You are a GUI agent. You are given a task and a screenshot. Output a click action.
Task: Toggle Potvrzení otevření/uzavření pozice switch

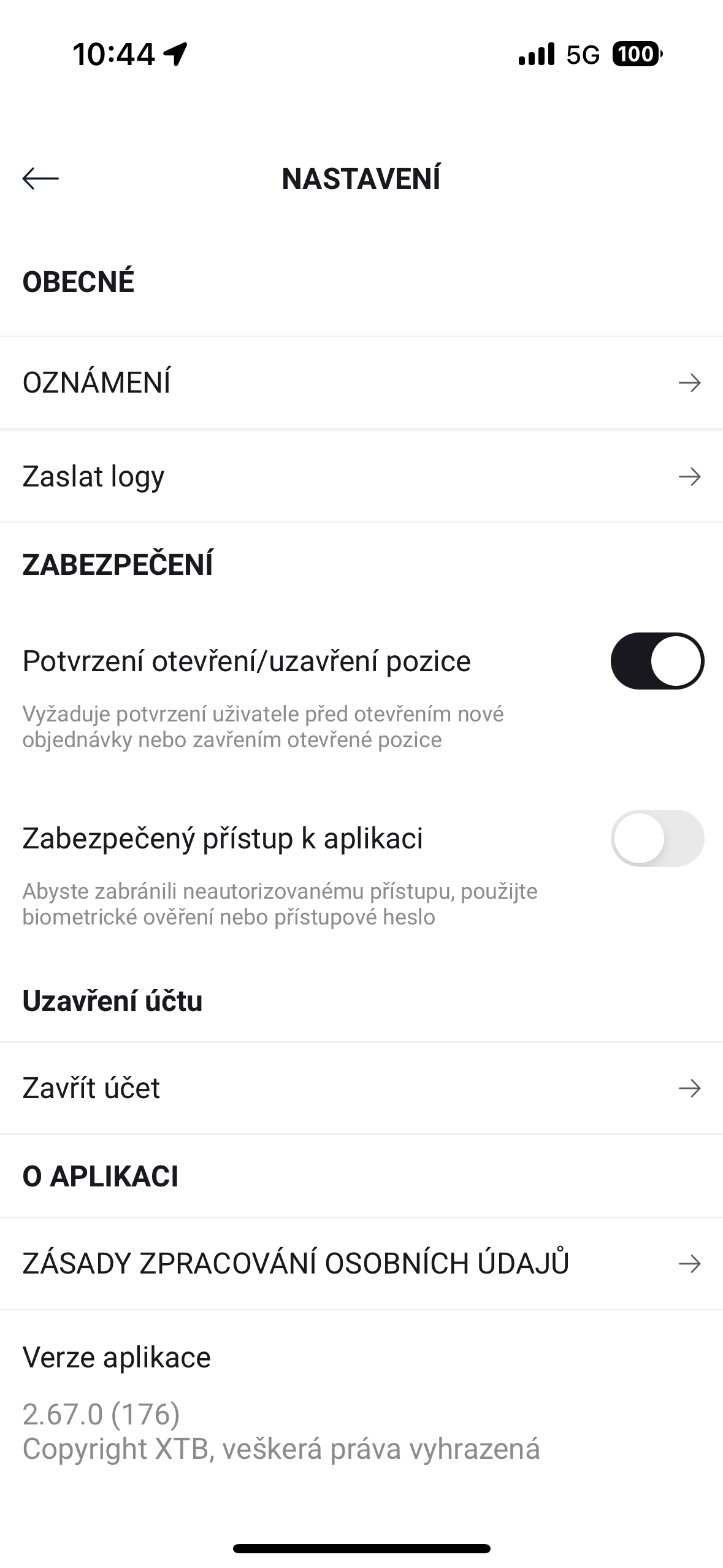[x=657, y=661]
